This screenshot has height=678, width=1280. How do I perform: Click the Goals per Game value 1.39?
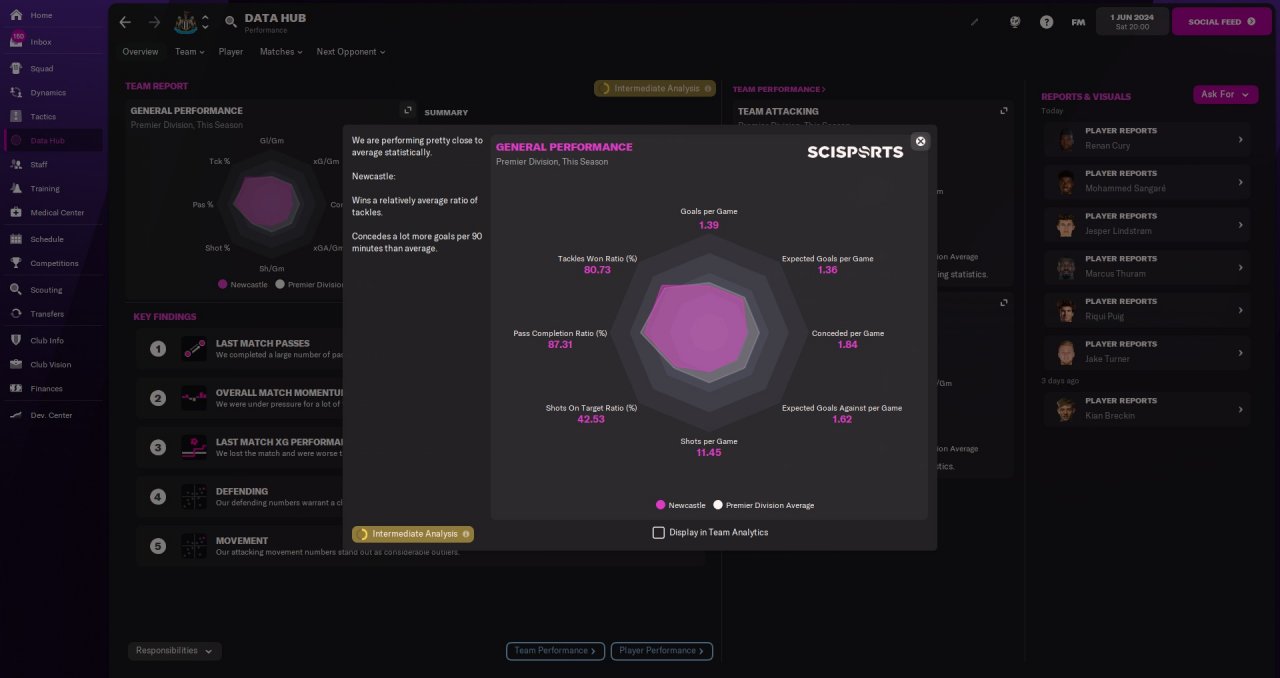pos(709,226)
